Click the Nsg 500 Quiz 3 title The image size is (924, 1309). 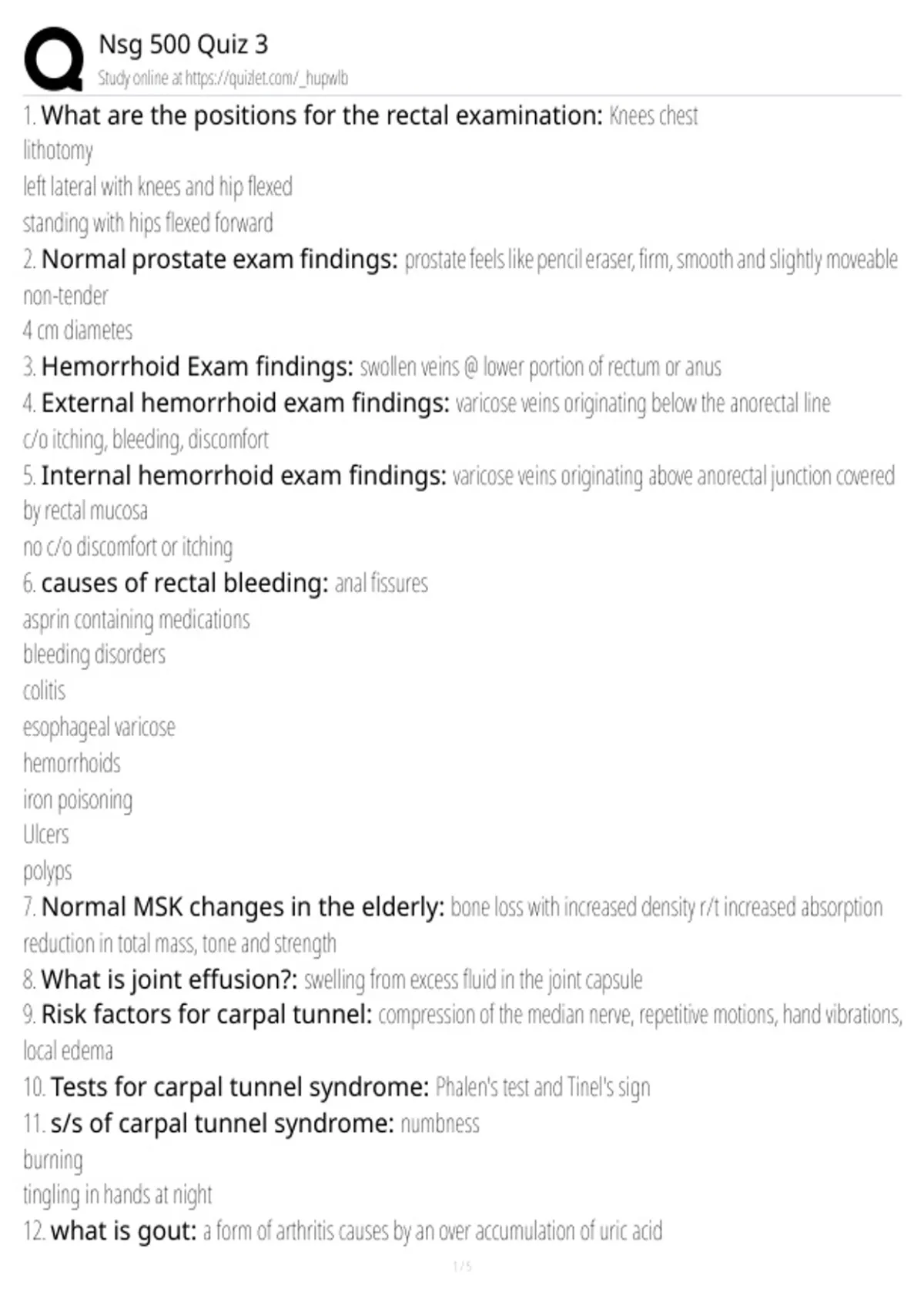(183, 45)
